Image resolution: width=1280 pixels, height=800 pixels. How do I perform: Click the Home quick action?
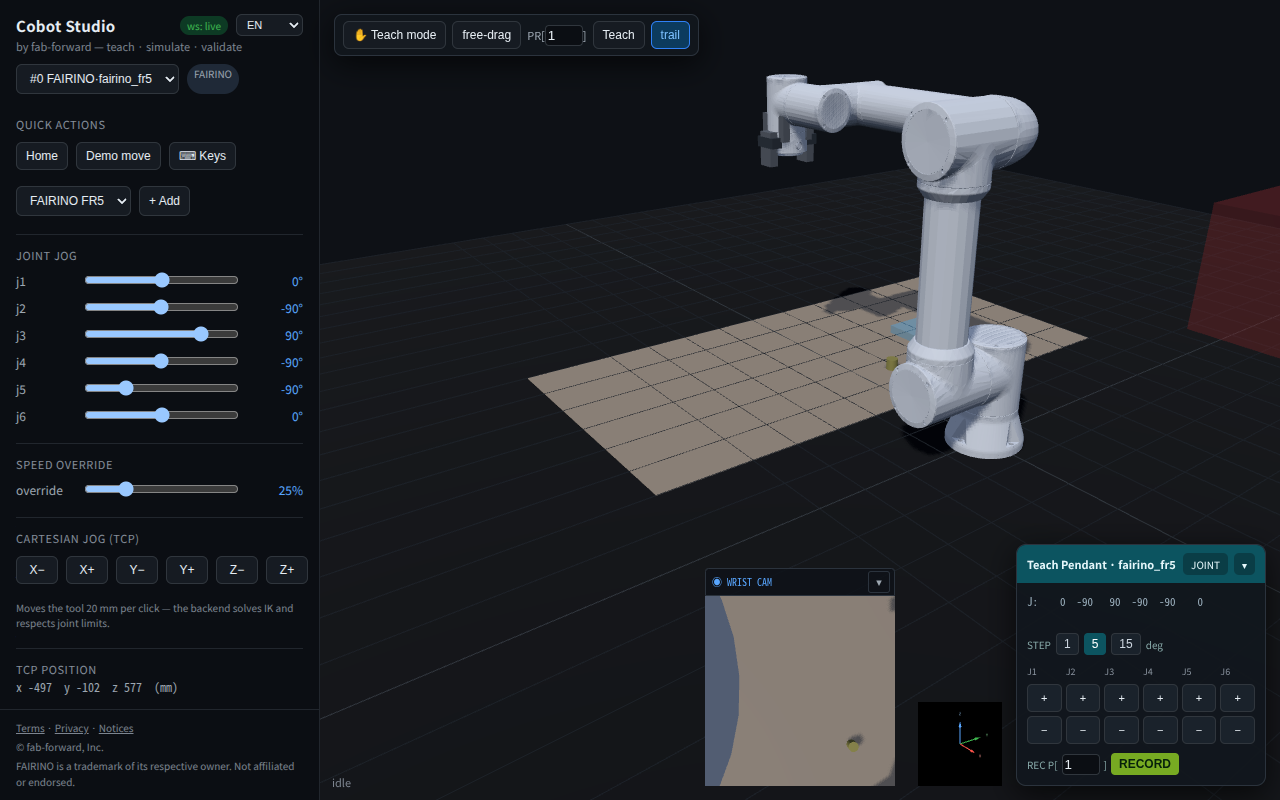[x=42, y=156]
